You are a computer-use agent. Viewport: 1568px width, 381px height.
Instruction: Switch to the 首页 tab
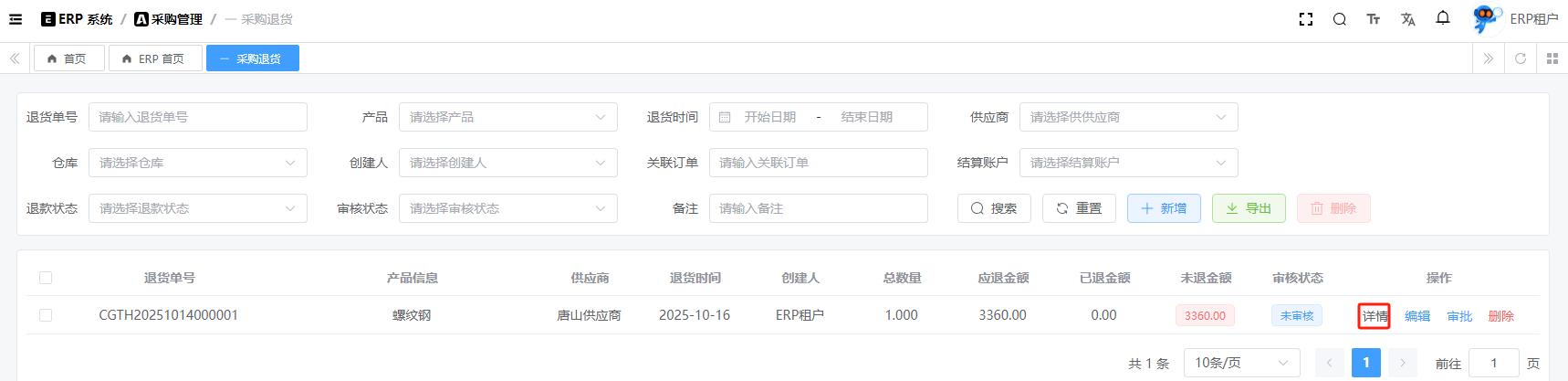click(68, 58)
